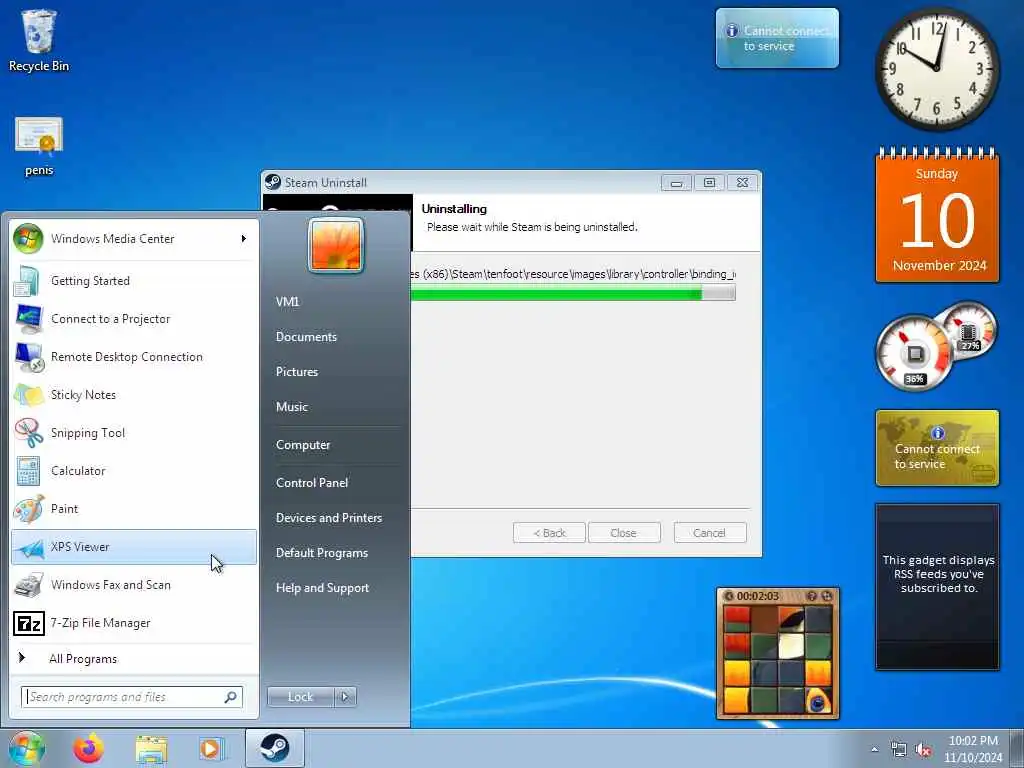The width and height of the screenshot is (1024, 768).
Task: Select the certificate file icon on desktop
Action: point(39,146)
